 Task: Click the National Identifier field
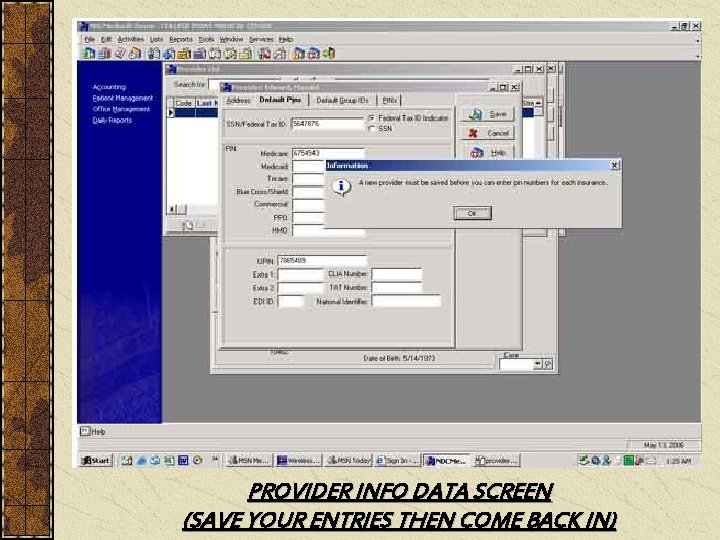(x=406, y=301)
